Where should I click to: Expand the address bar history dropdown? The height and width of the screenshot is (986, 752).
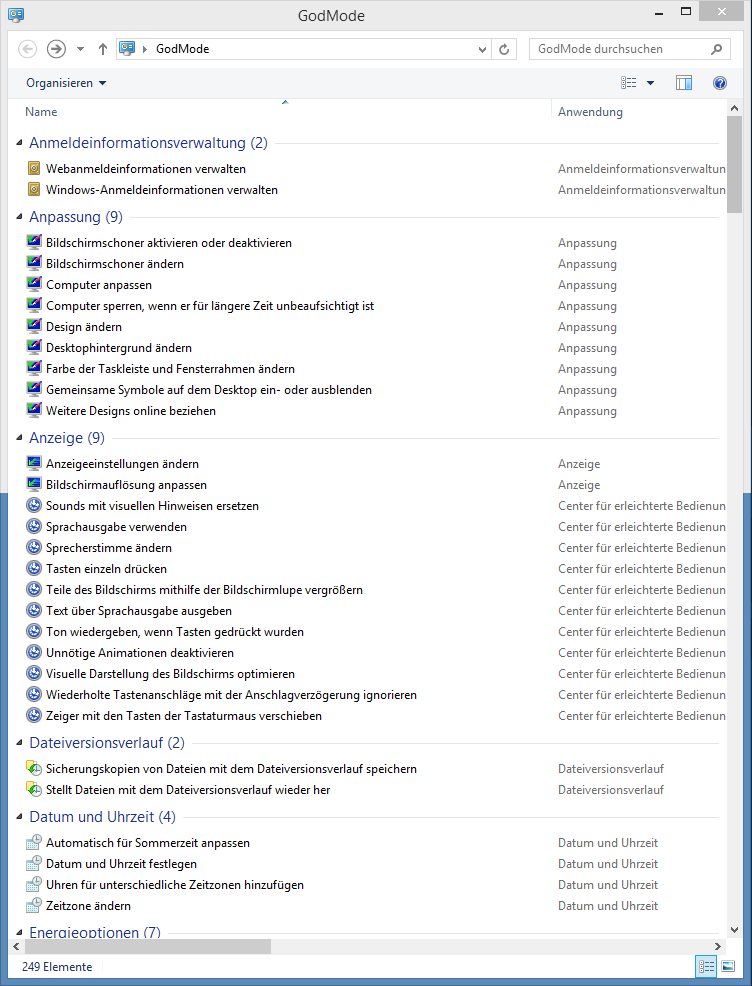(482, 49)
